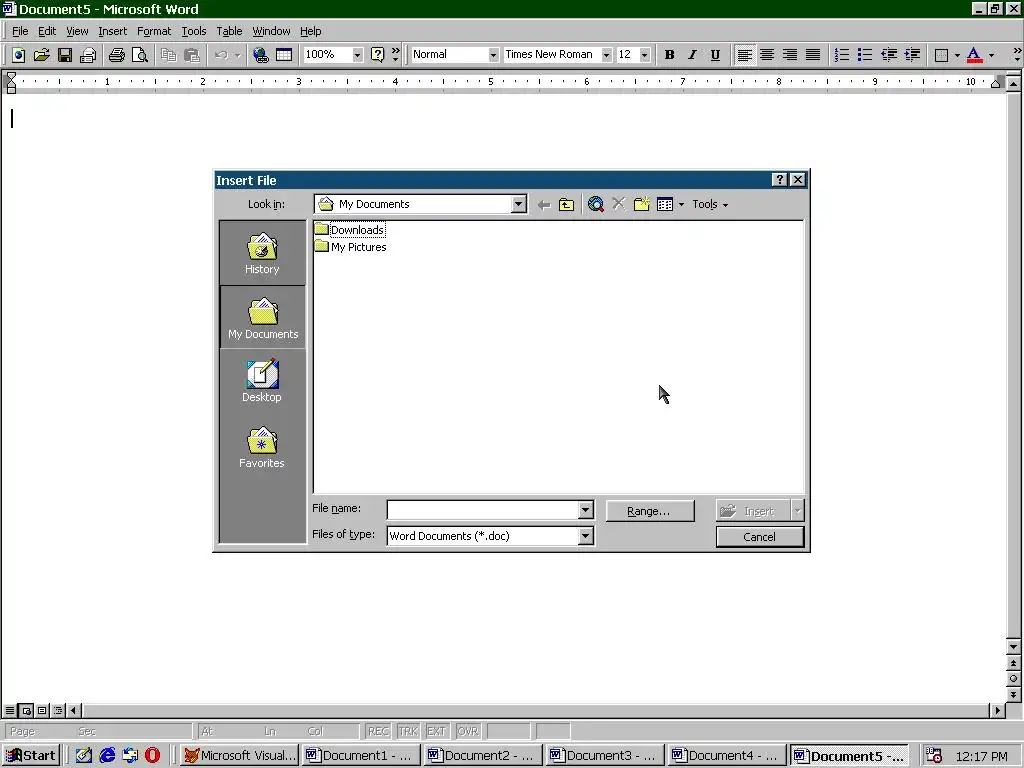The width and height of the screenshot is (1024, 768).
Task: Click the Open folder toolbar icon
Action: coord(41,55)
